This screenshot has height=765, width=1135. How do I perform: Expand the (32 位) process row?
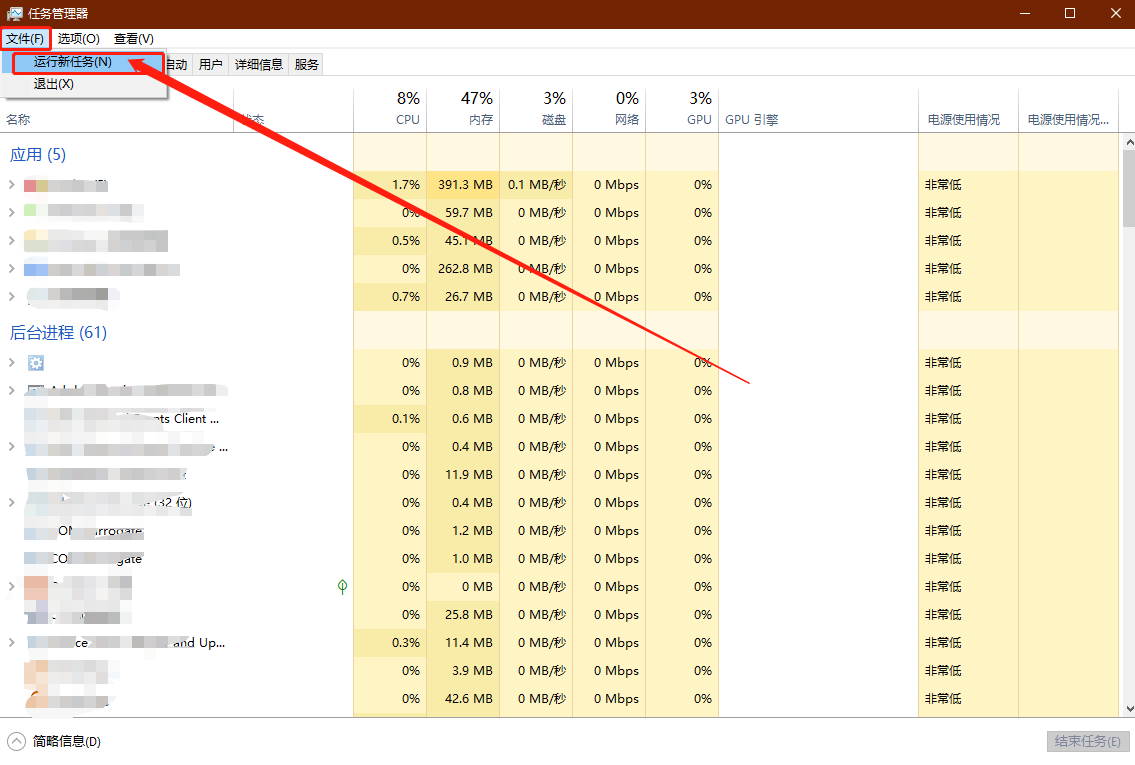[12, 503]
